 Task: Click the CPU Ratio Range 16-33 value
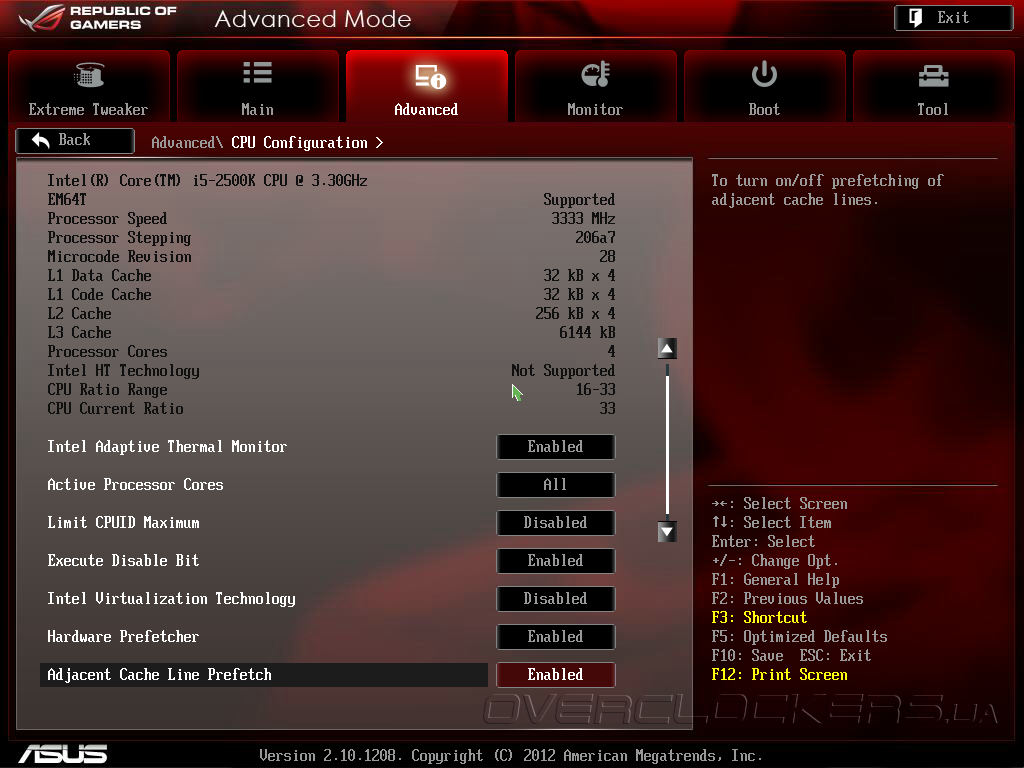(x=596, y=389)
